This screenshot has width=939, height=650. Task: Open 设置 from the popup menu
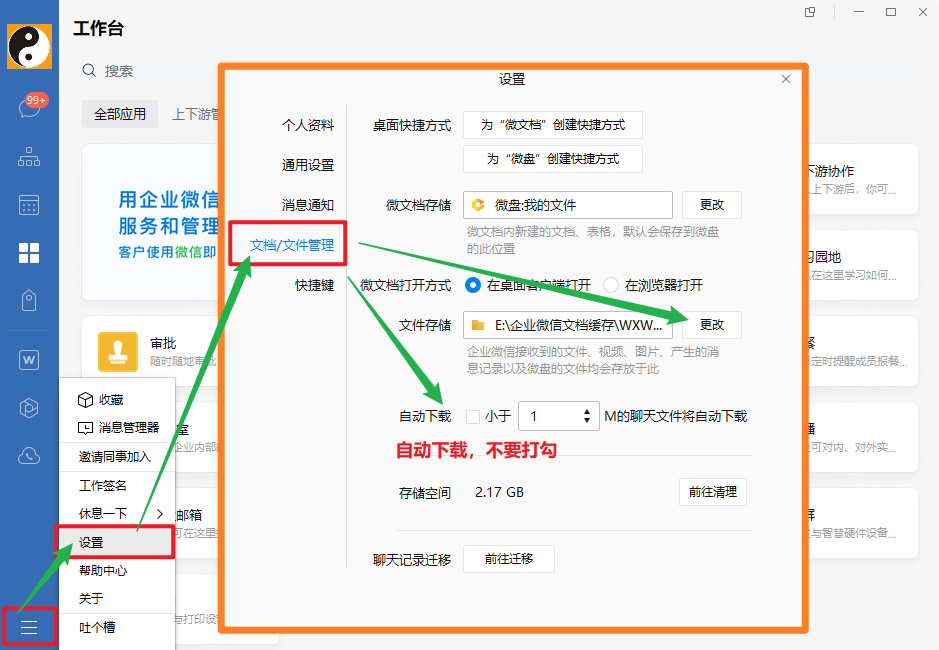point(117,542)
